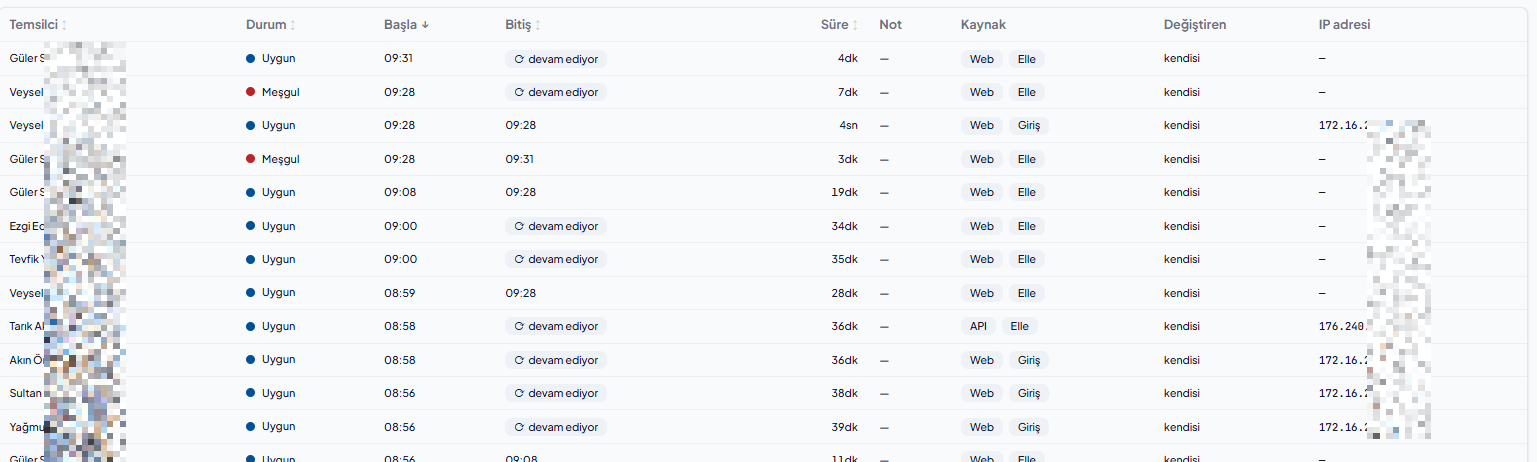Screen dimensions: 1537x462
Task: Click the start time 09:31
Action: point(398,58)
